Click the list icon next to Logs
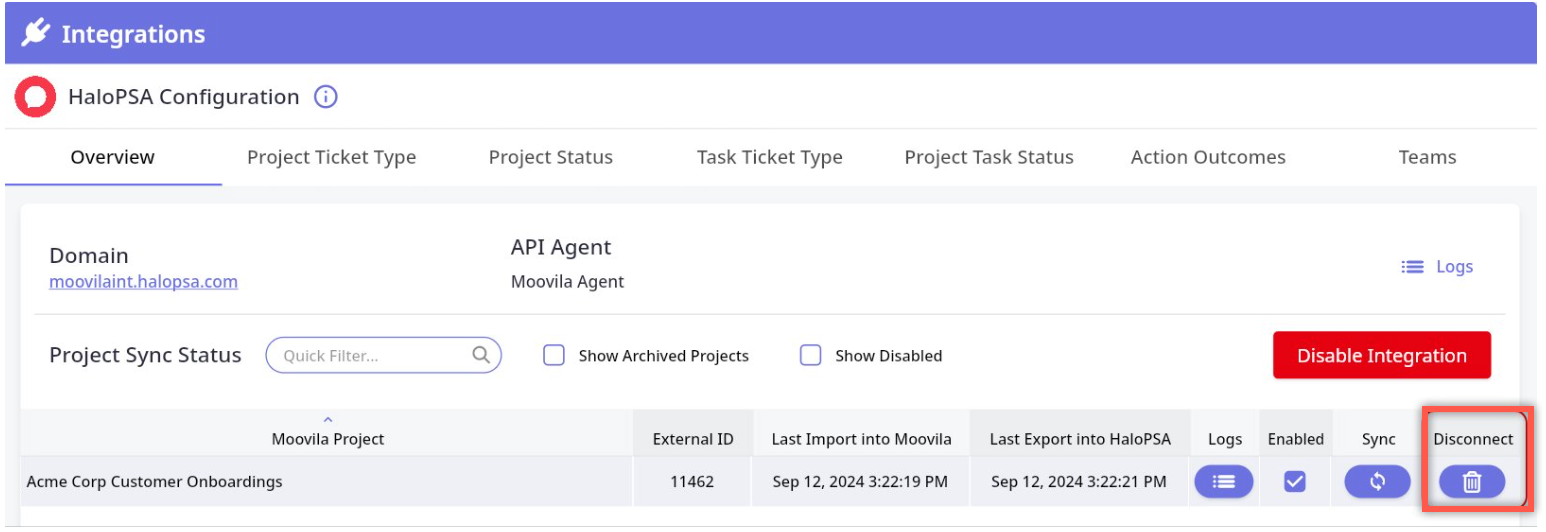The image size is (1546, 532). click(x=1412, y=267)
